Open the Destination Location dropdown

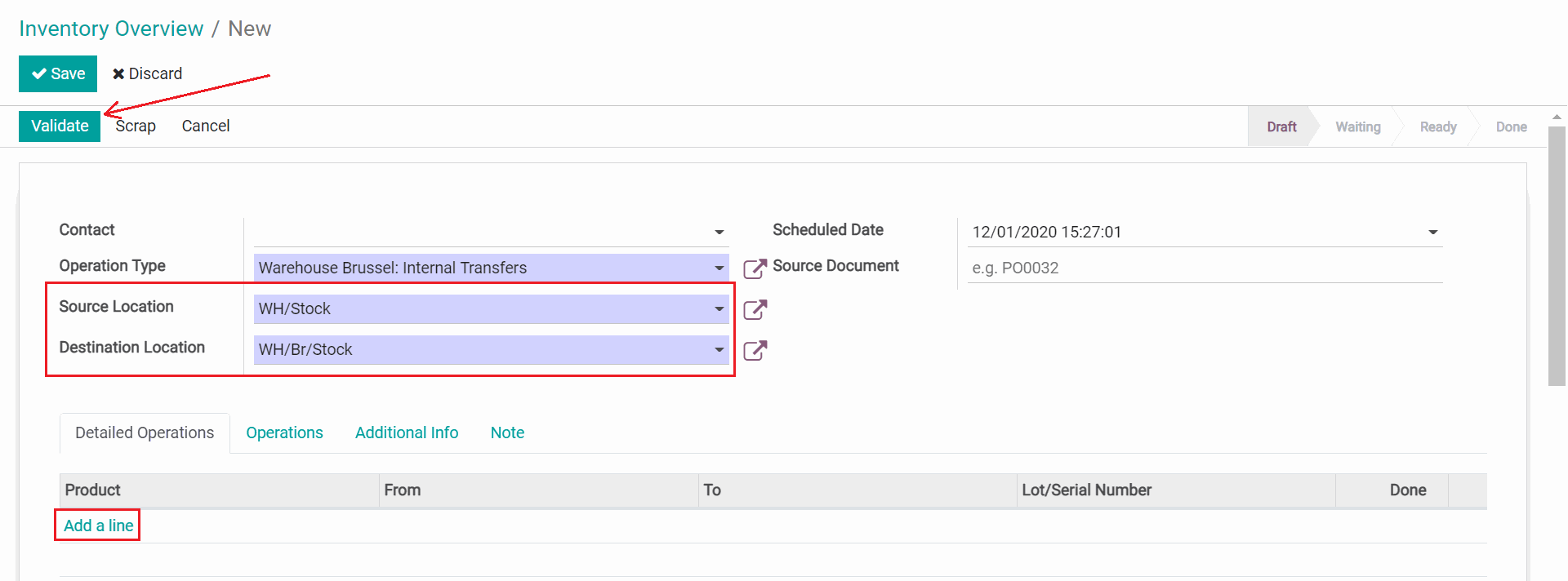click(719, 350)
